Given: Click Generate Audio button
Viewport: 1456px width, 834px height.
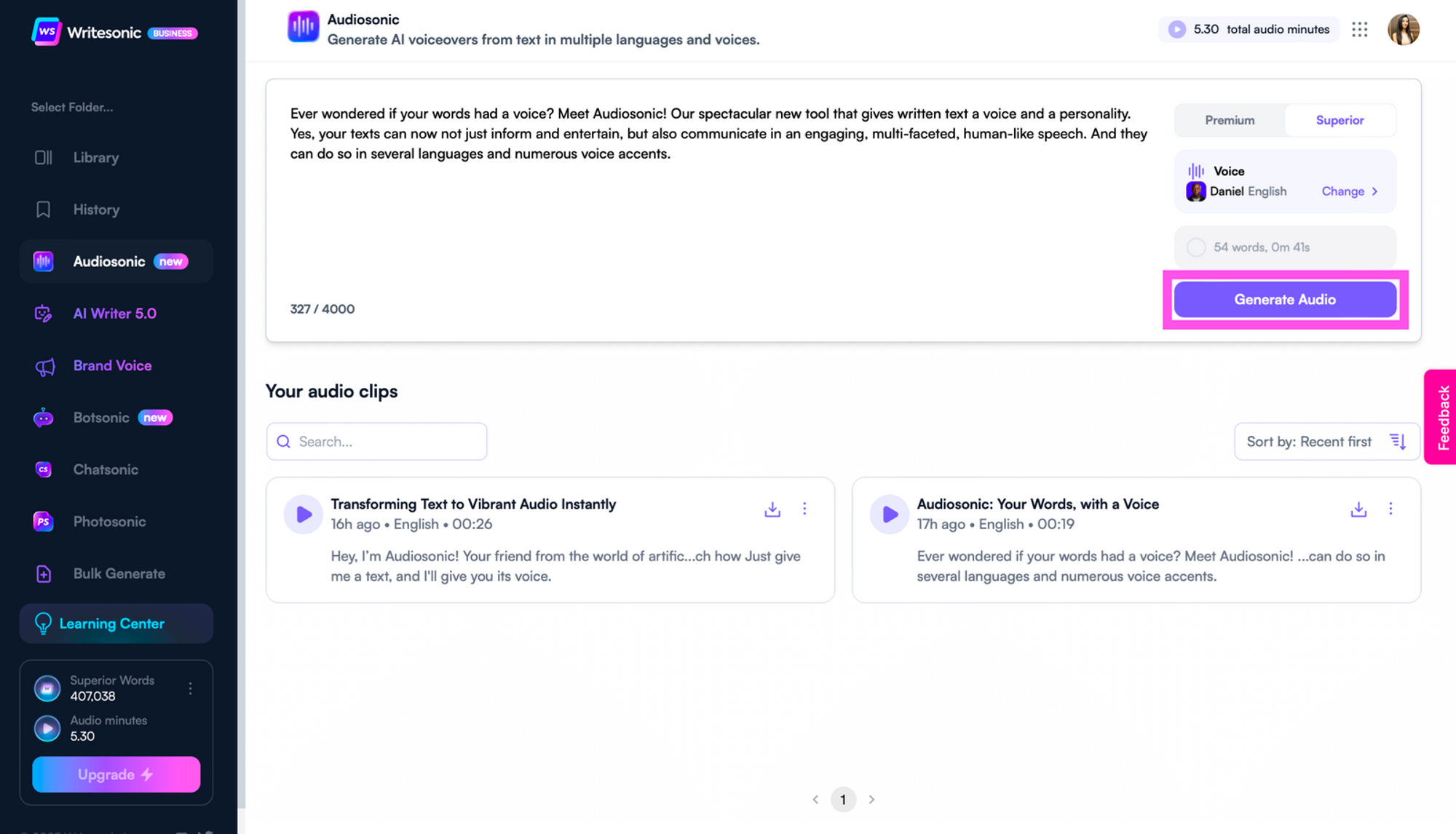Looking at the screenshot, I should (1285, 299).
